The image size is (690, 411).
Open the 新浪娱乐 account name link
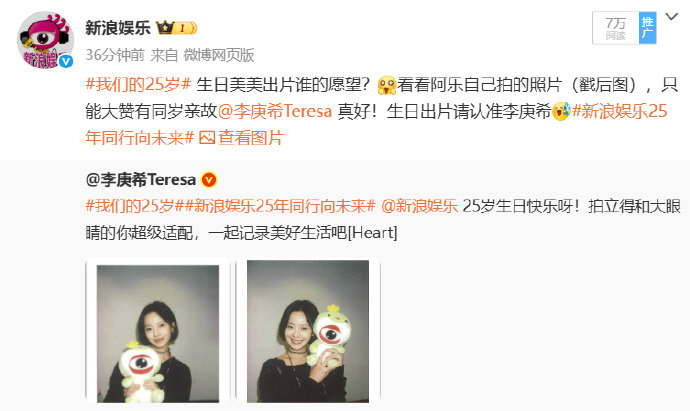pyautogui.click(x=118, y=28)
